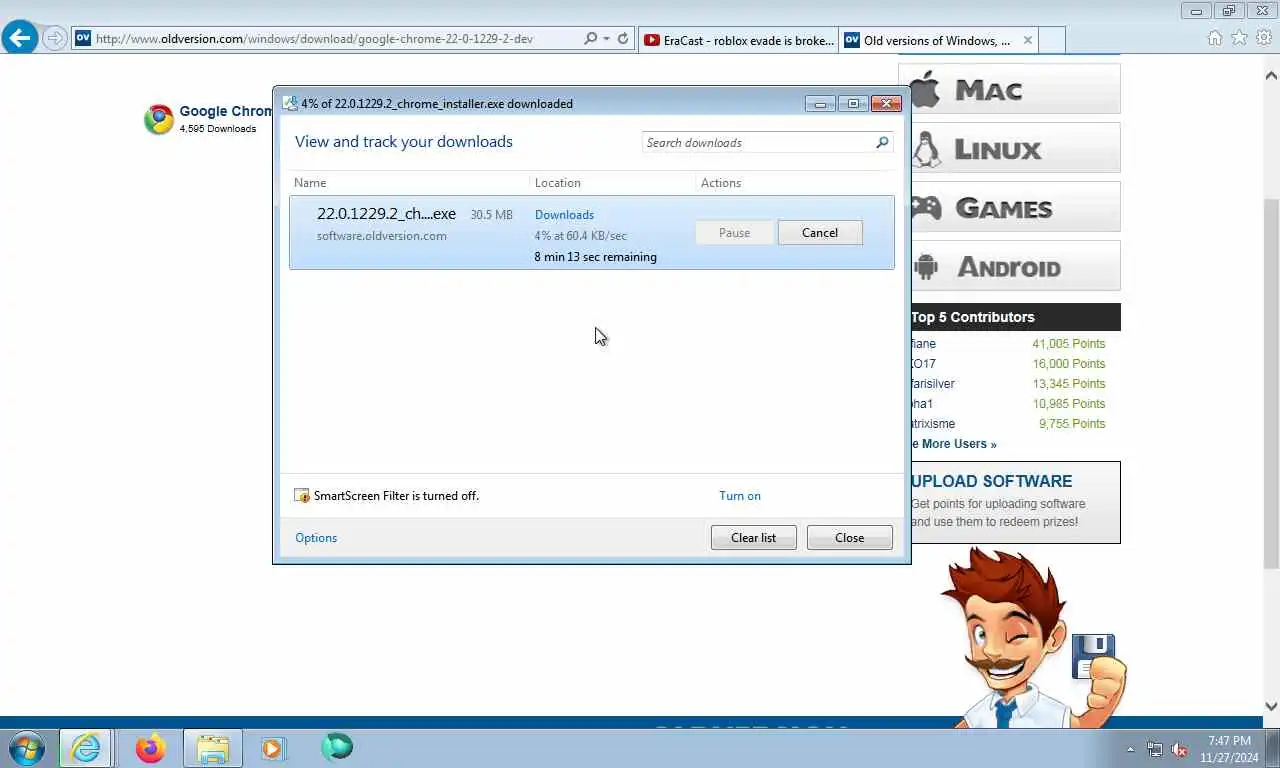Image resolution: width=1280 pixels, height=768 pixels.
Task: Turn on SmartScreen Filter link
Action: tap(740, 496)
